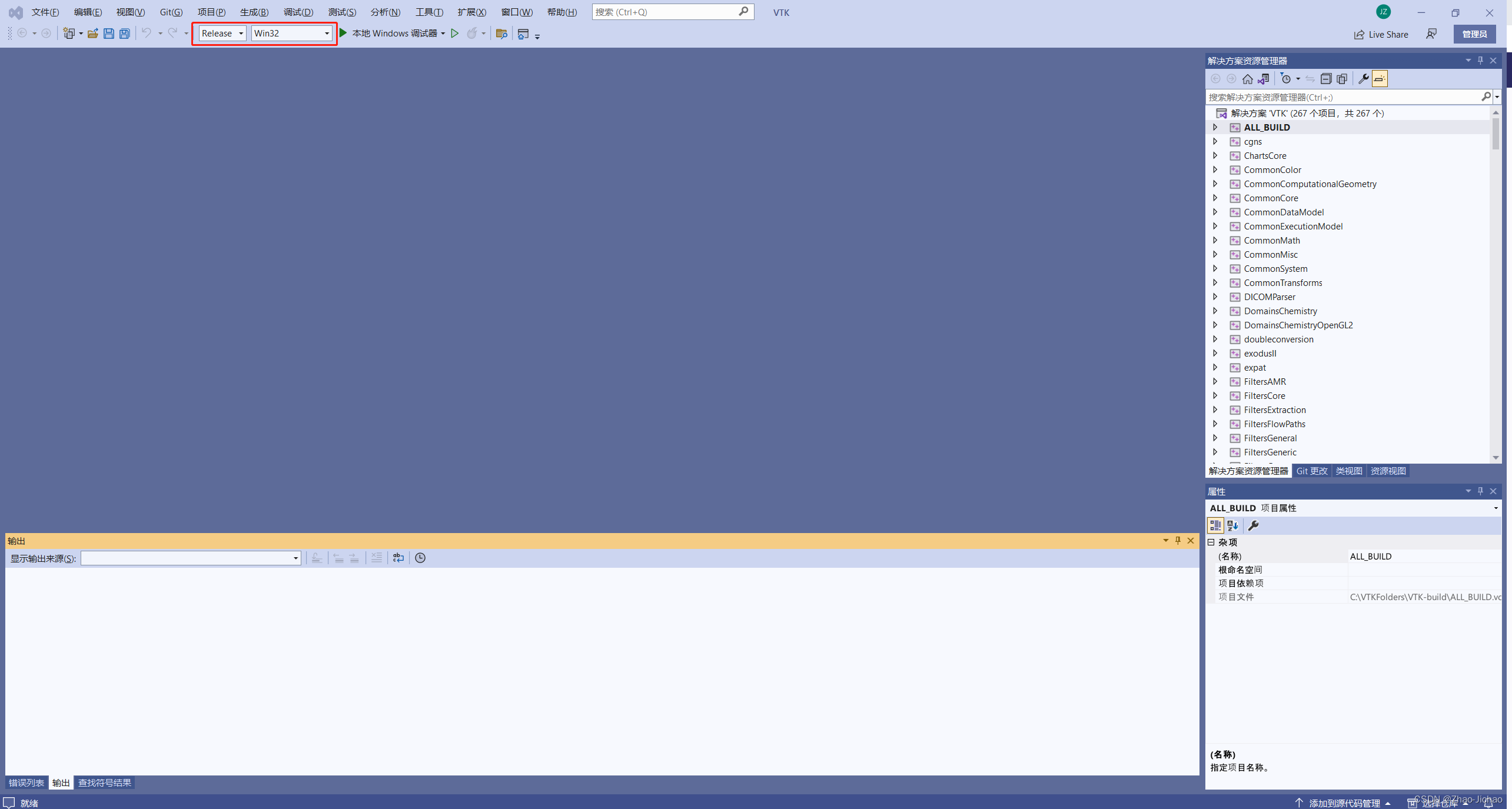Click the JZ account avatar
1512x809 pixels.
(x=1383, y=12)
